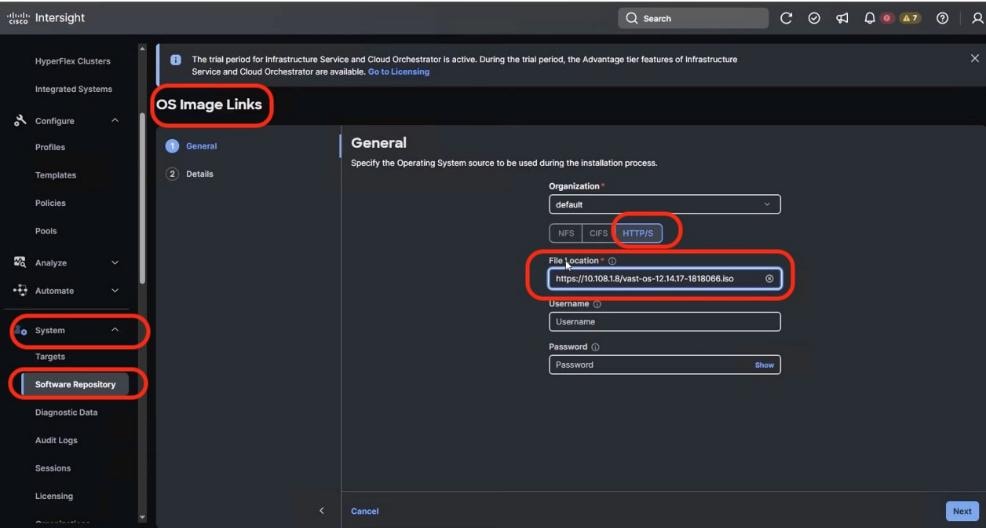This screenshot has height=528, width=986.
Task: Click the Go to Licensing link
Action: click(399, 72)
